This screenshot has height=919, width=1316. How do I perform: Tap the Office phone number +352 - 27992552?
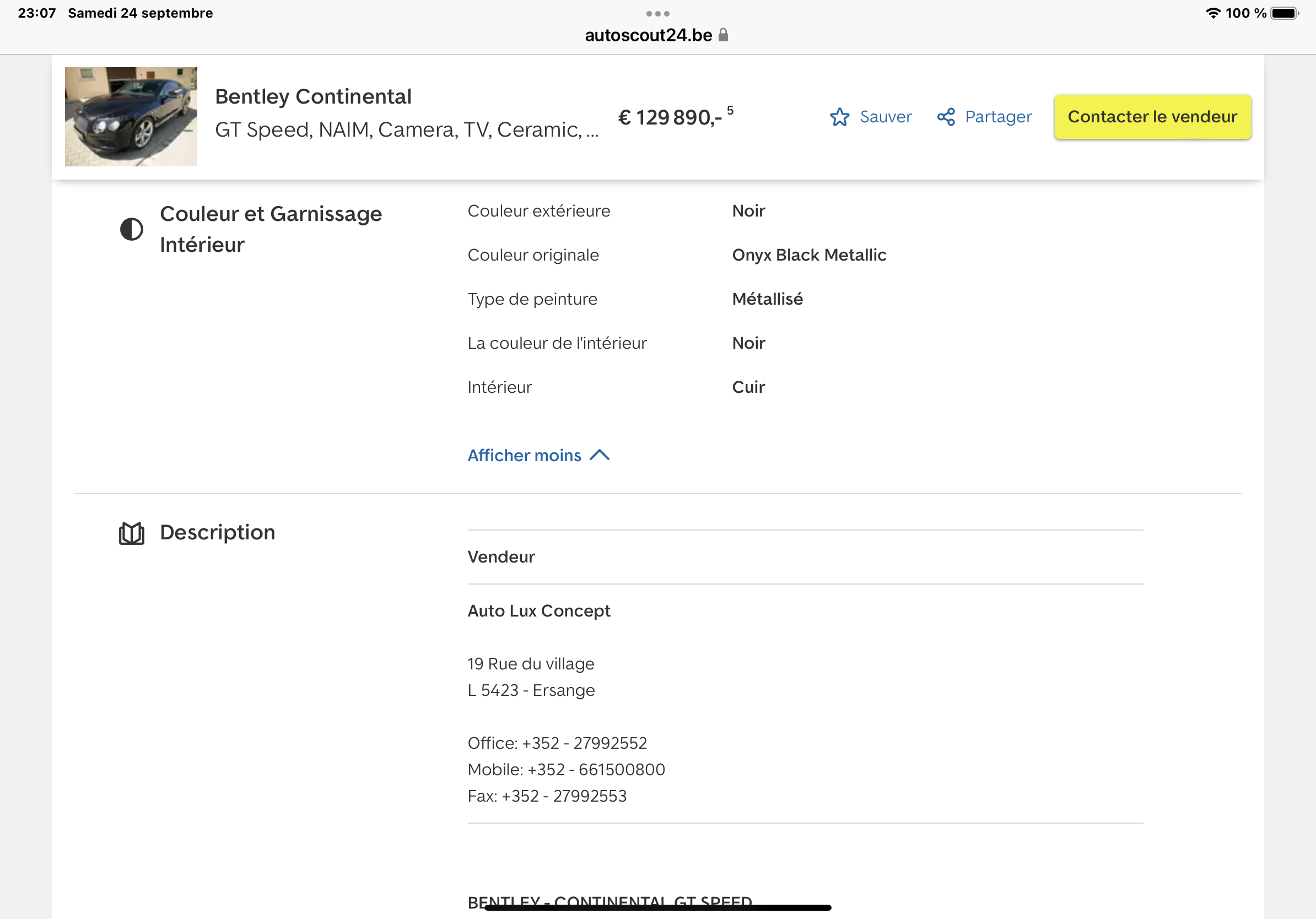584,743
